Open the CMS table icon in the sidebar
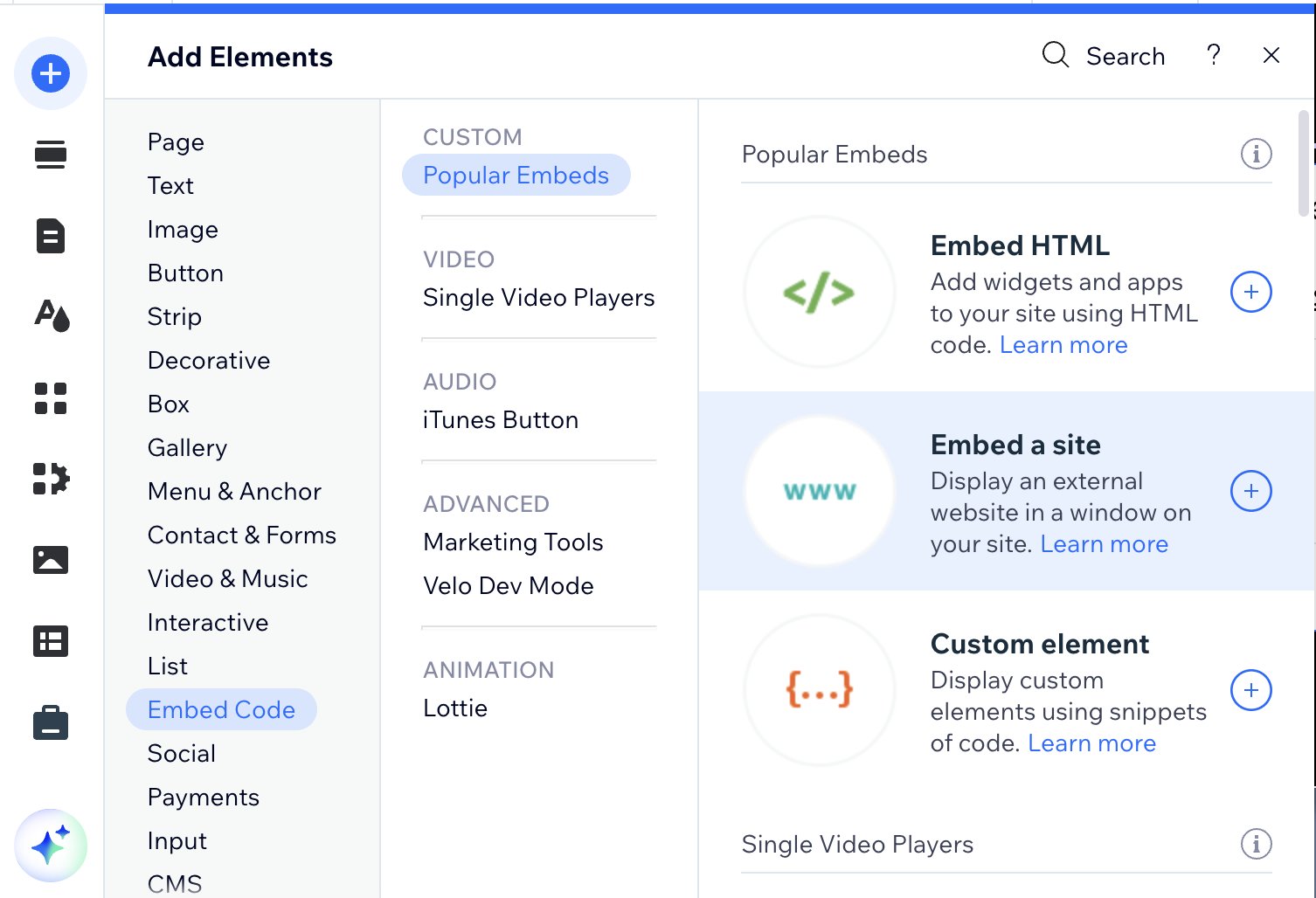1316x898 pixels. 51,641
